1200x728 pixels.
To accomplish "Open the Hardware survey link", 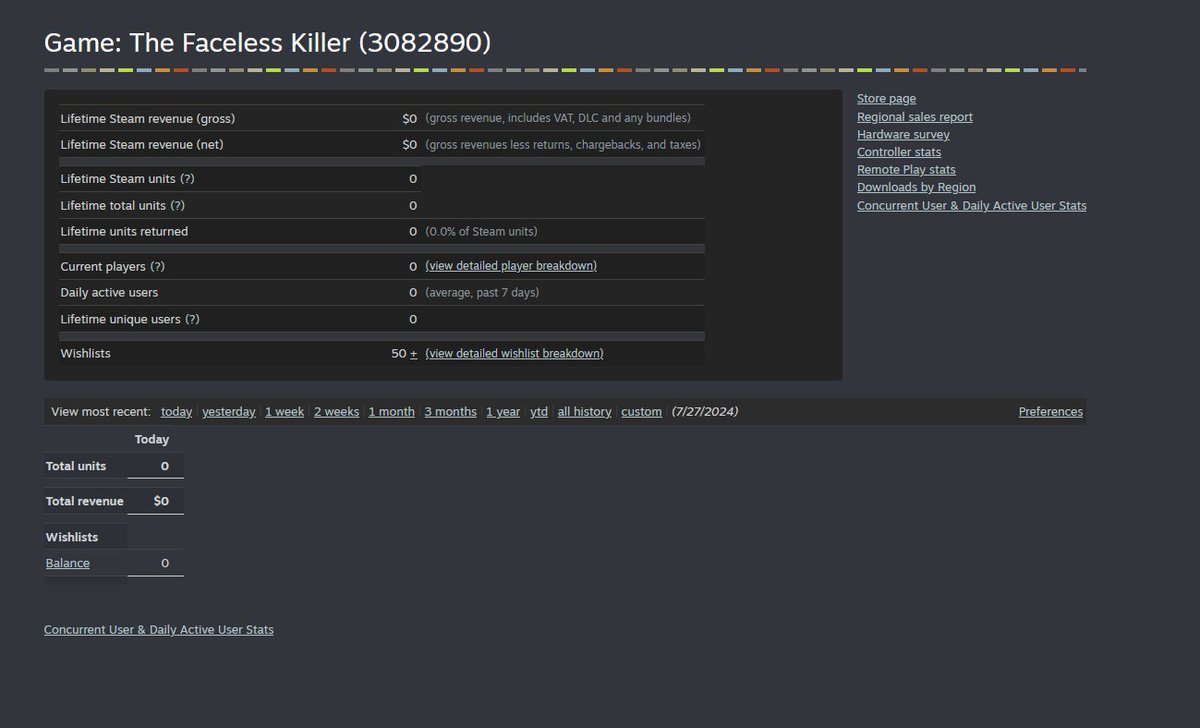I will tap(903, 135).
